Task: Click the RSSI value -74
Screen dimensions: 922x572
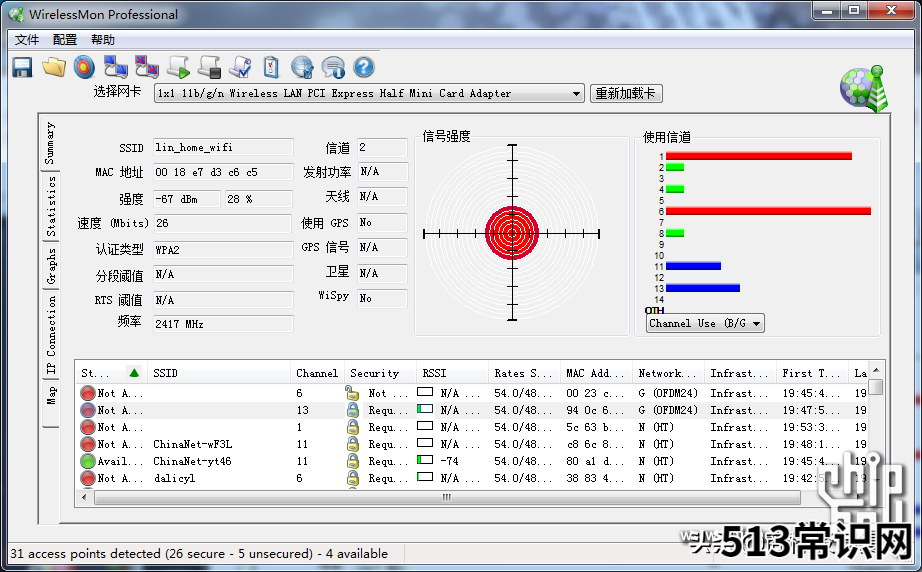Action: [449, 461]
